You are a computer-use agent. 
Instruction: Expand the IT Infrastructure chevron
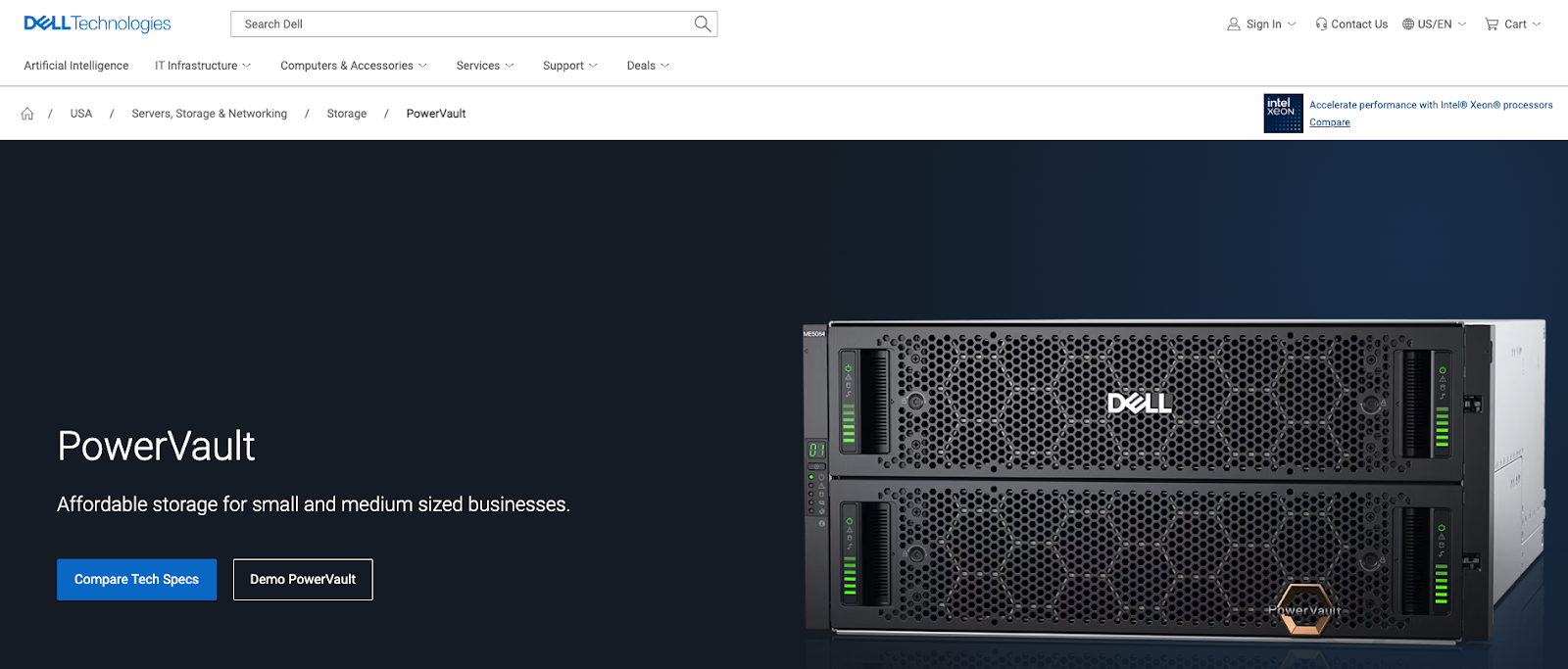[x=247, y=66]
